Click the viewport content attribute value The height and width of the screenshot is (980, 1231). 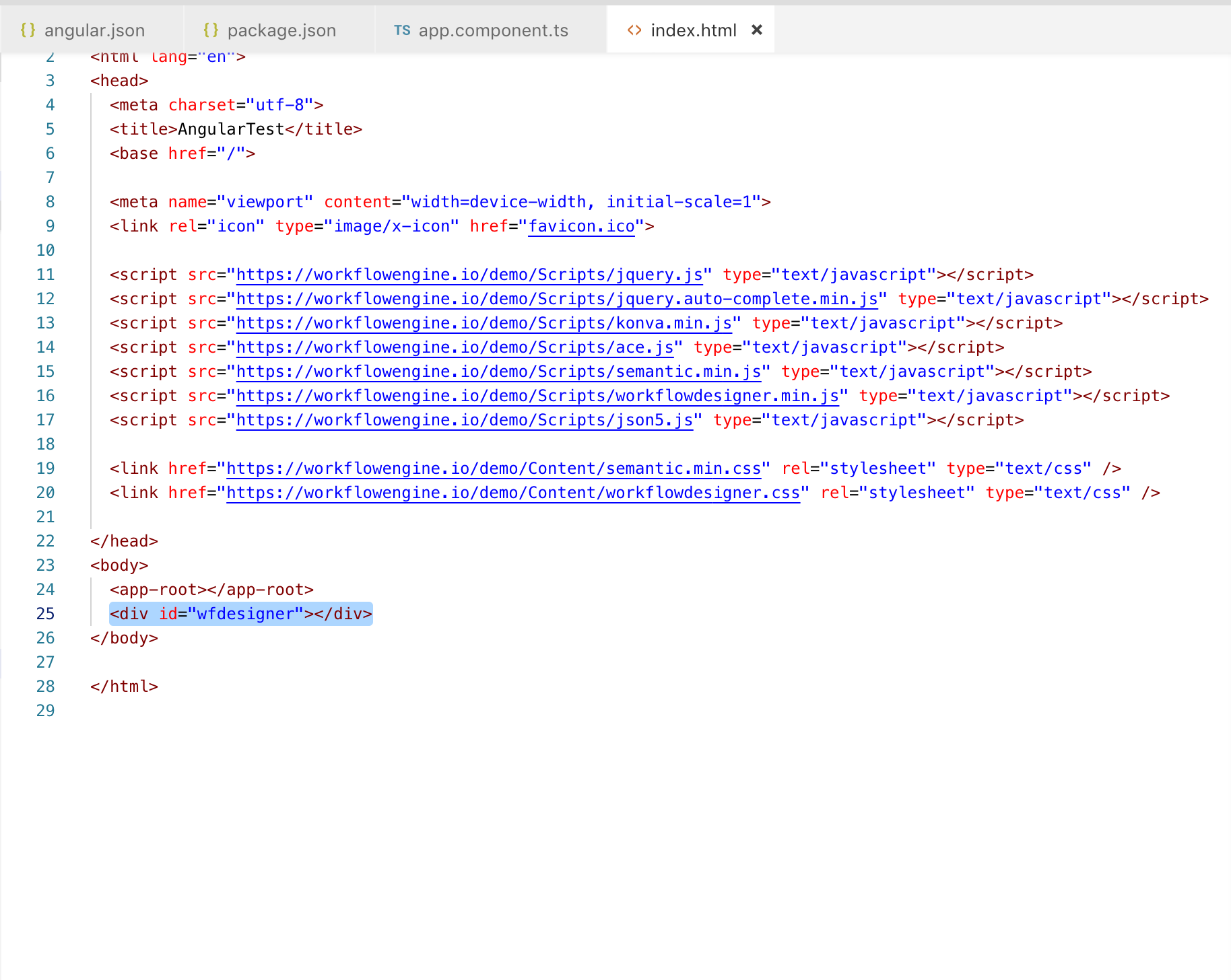581,202
